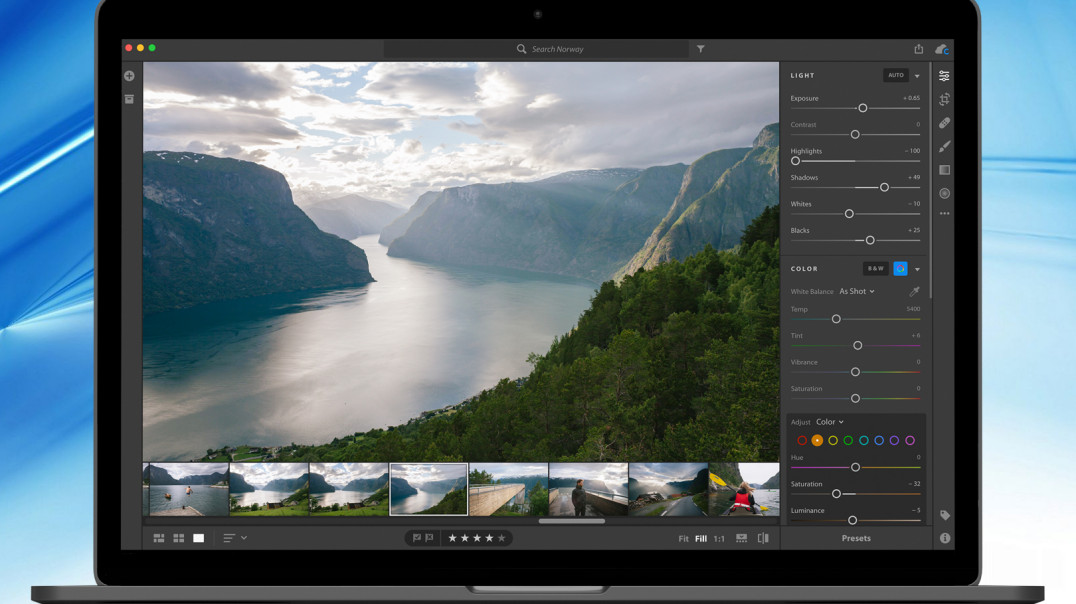Open the Adjust Color dropdown

tap(830, 422)
